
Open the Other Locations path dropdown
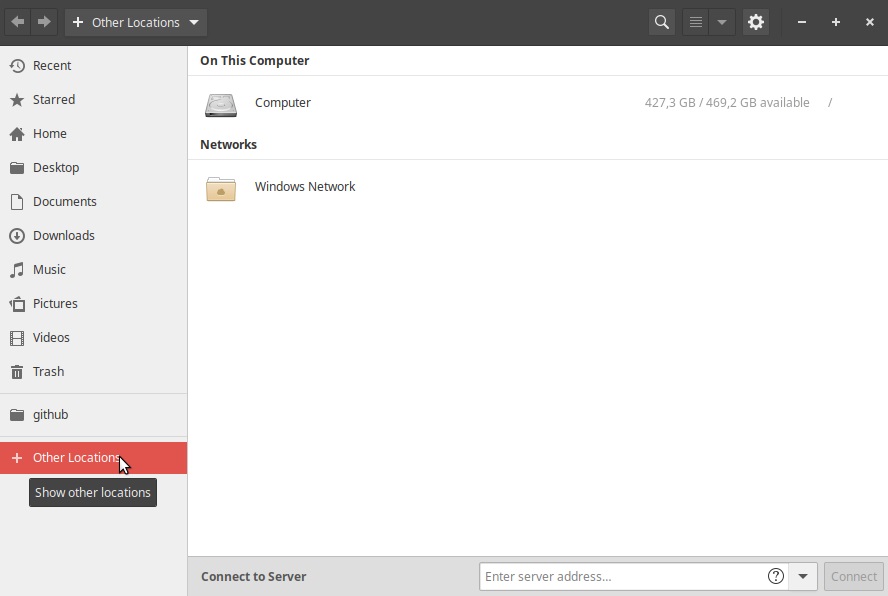tap(136, 22)
